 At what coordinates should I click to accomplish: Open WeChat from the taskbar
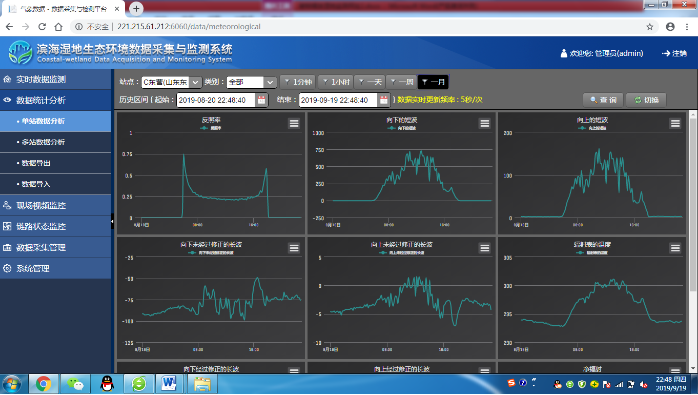[75, 383]
